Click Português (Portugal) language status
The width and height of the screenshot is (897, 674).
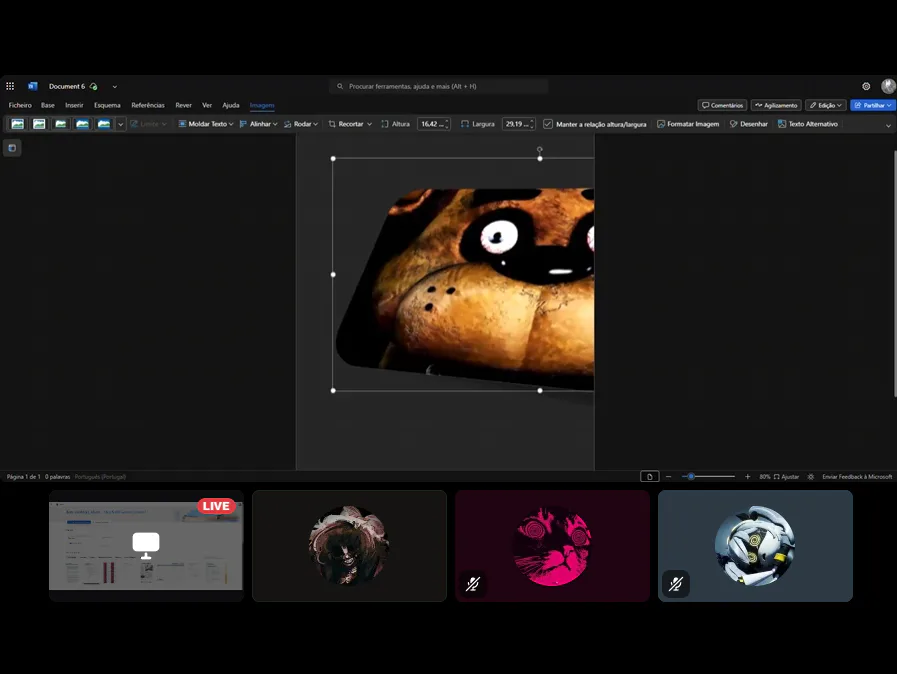[100, 477]
